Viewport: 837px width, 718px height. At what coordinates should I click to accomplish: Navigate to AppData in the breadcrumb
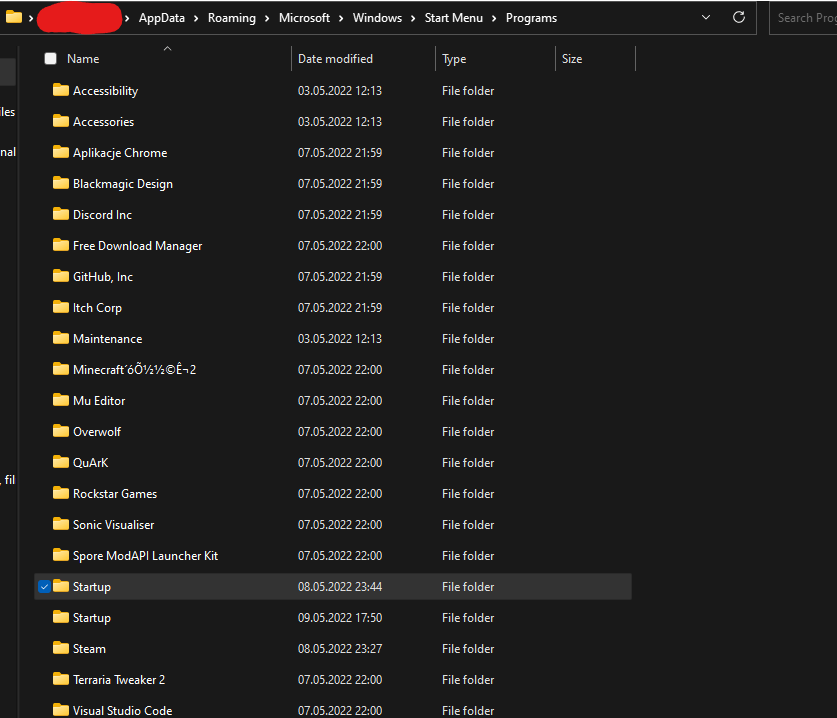pyautogui.click(x=162, y=18)
